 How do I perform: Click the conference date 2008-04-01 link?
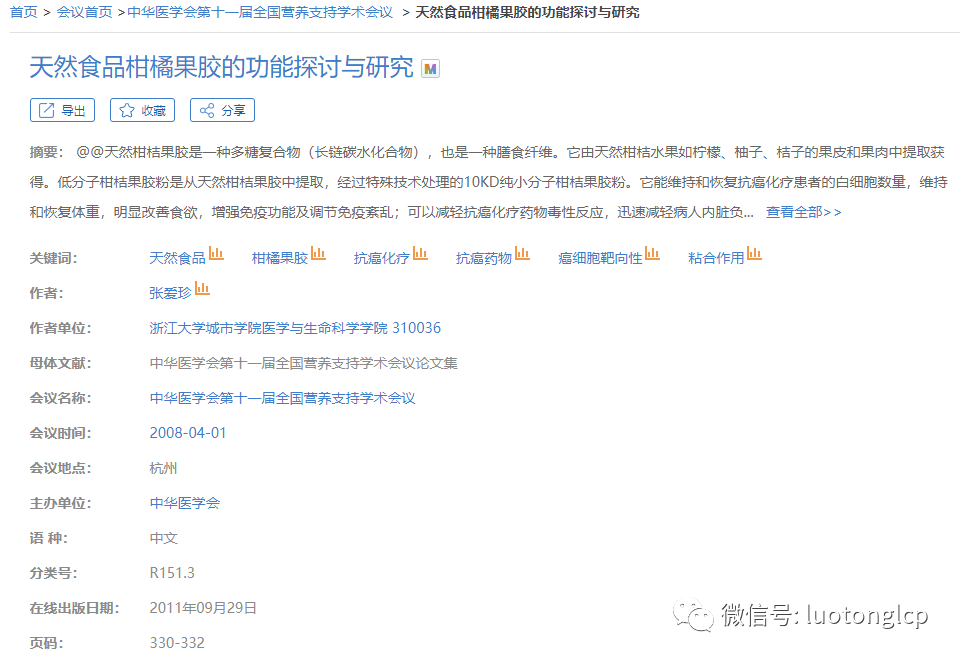click(188, 433)
